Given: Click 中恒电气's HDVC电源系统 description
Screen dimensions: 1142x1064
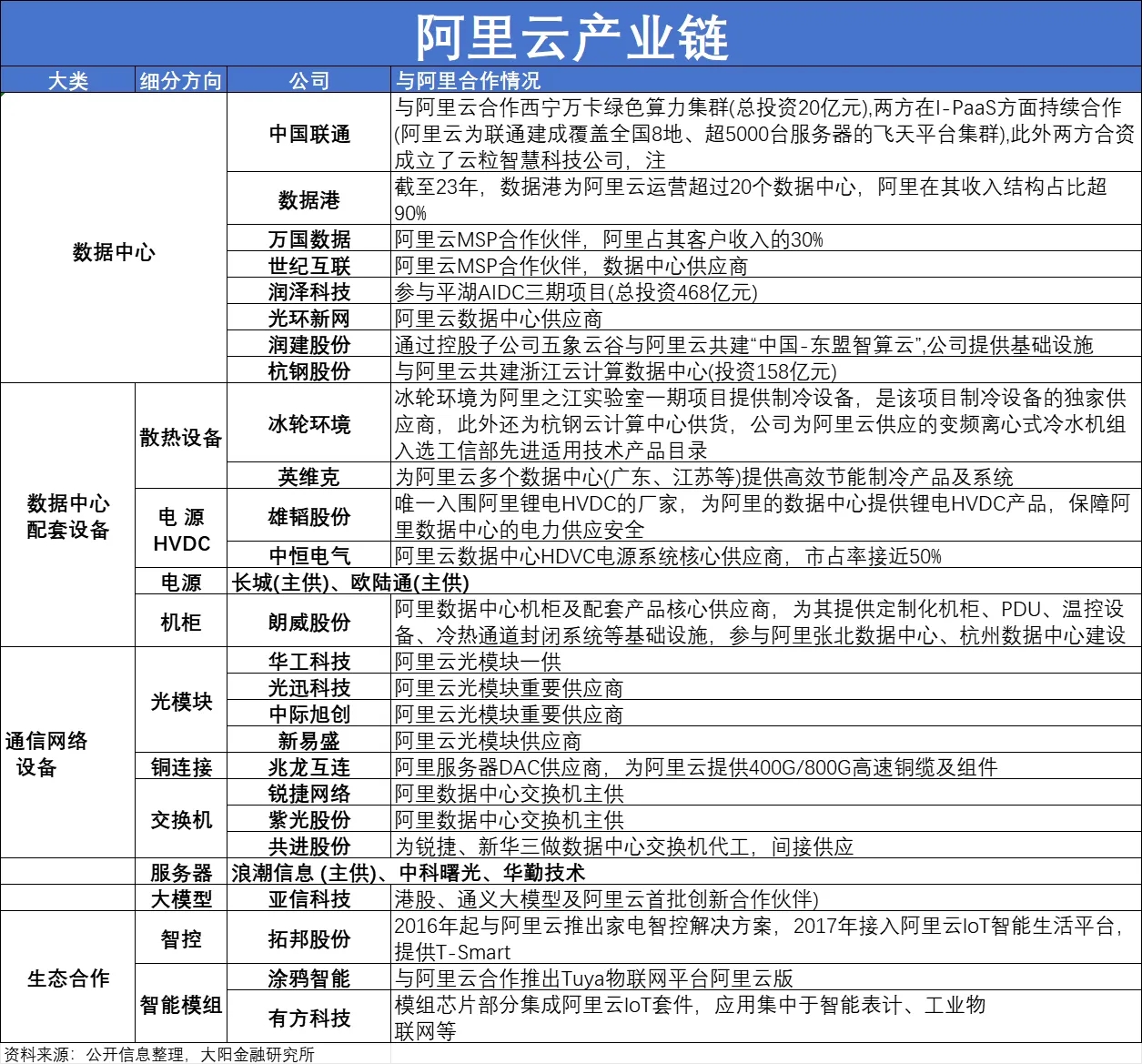Looking at the screenshot, I should [766, 555].
